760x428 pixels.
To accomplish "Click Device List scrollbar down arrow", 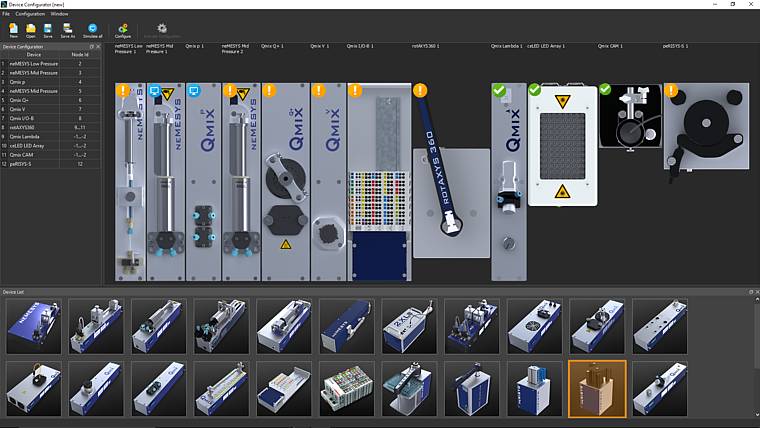I will coord(757,414).
